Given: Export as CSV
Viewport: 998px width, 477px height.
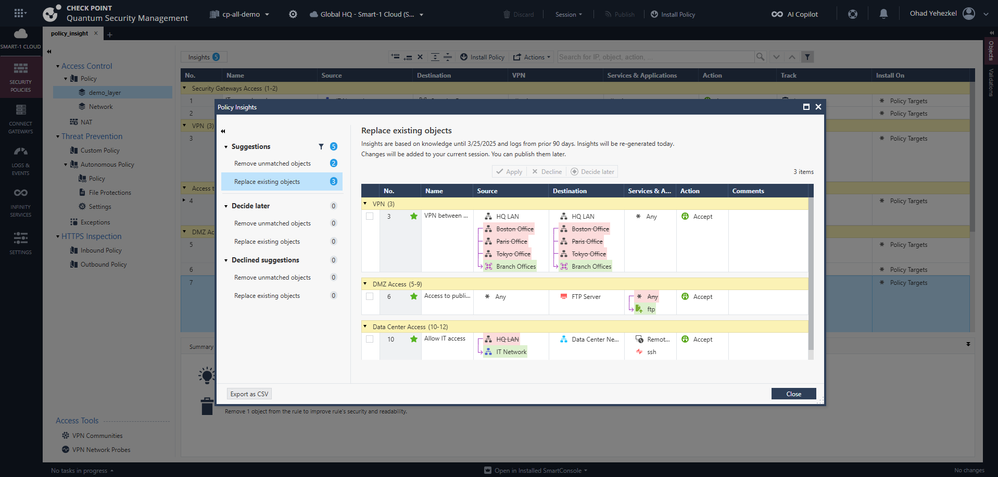Looking at the screenshot, I should tap(249, 394).
